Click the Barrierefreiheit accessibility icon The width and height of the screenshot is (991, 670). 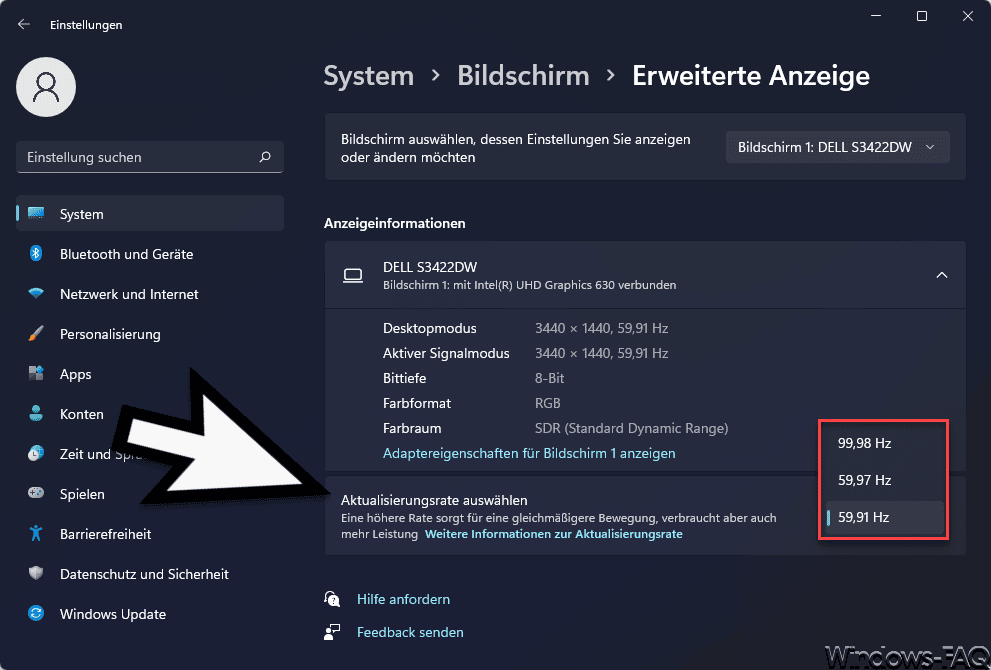coord(36,533)
